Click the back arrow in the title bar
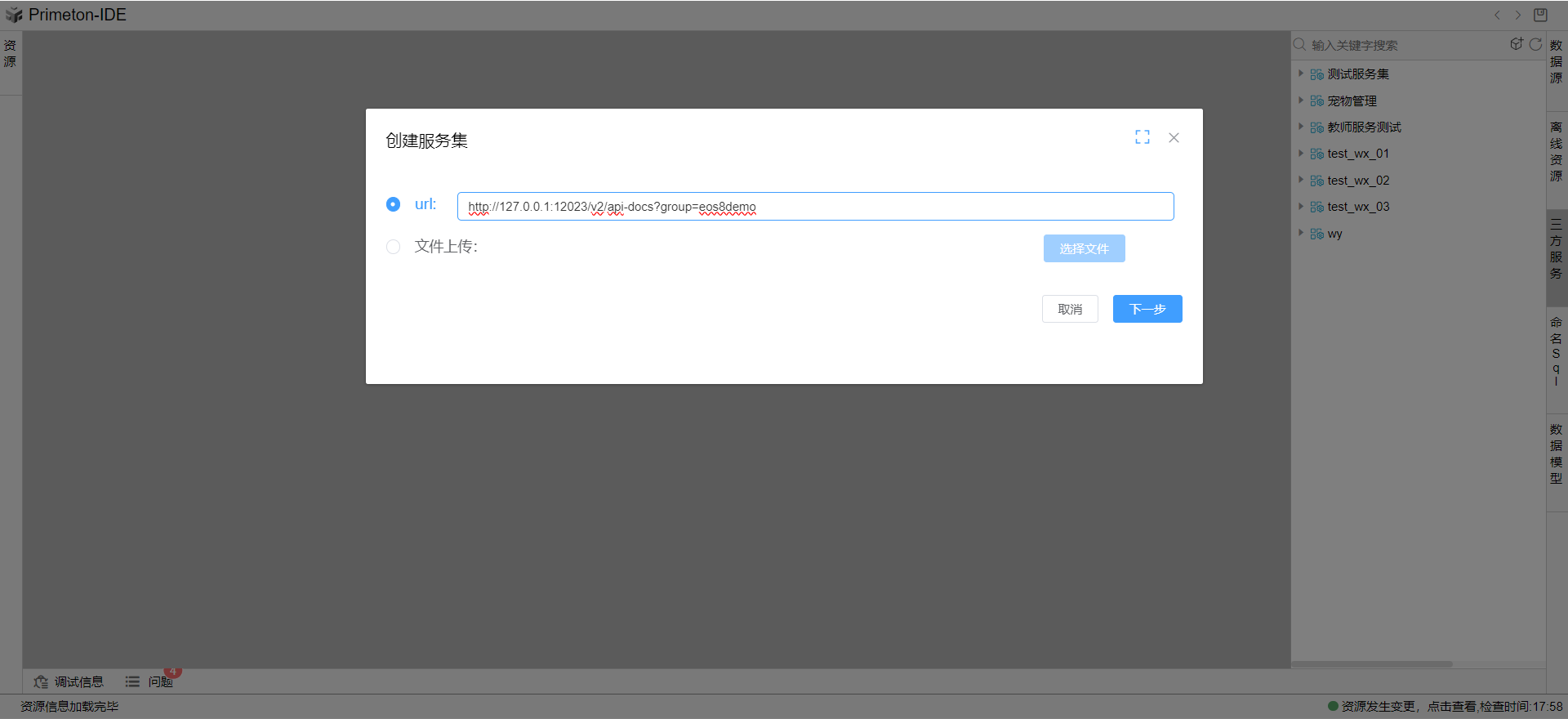The height and width of the screenshot is (719, 1568). (1497, 15)
